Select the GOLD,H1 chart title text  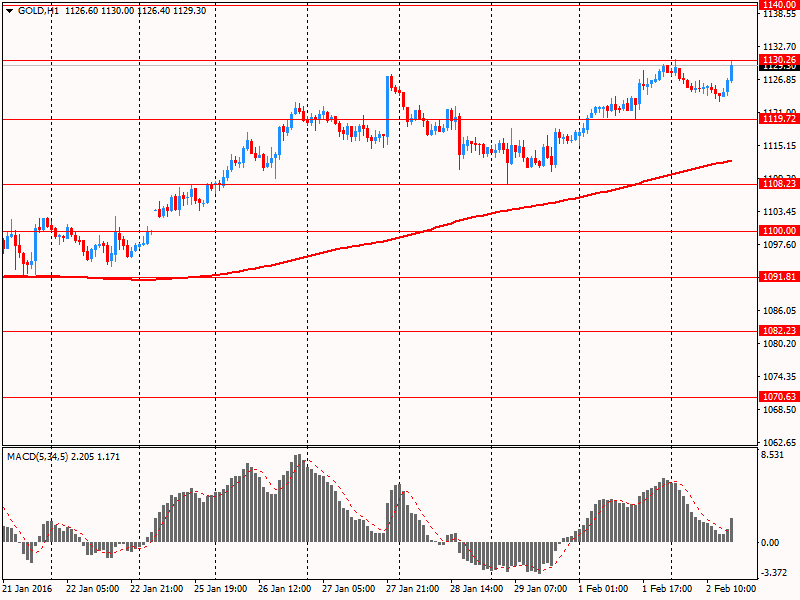click(x=38, y=11)
